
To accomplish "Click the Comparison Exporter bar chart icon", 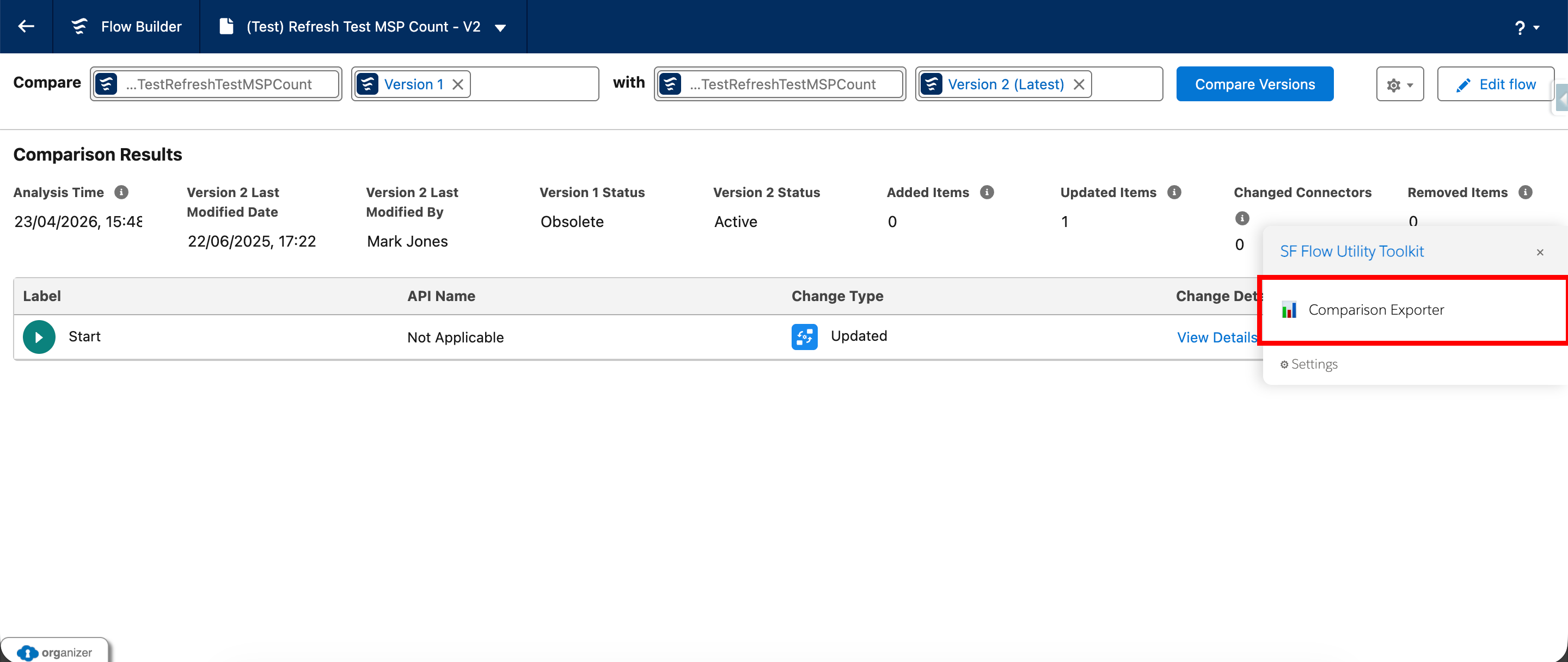I will [1289, 310].
